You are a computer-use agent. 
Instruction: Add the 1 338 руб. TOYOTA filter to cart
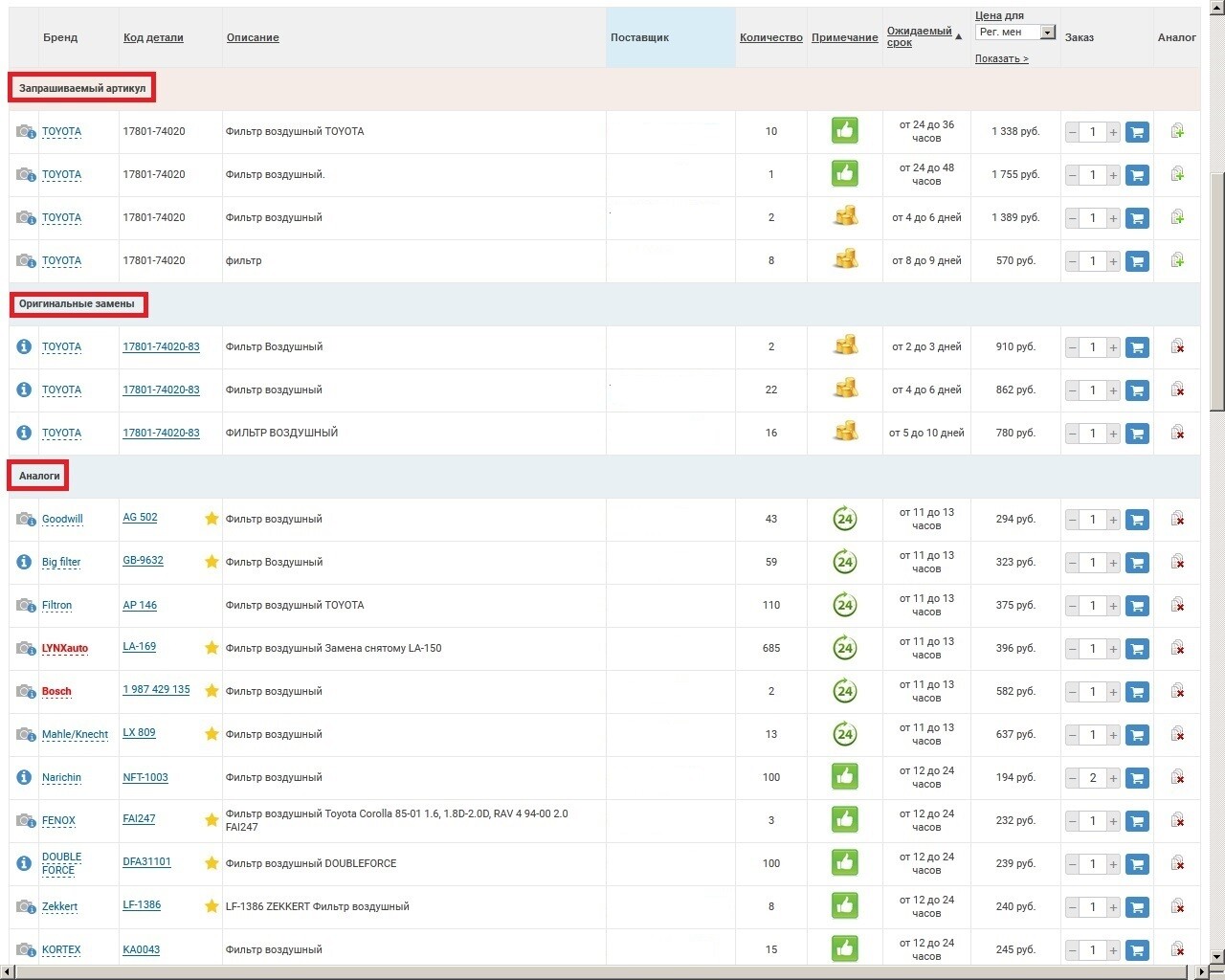(1137, 132)
